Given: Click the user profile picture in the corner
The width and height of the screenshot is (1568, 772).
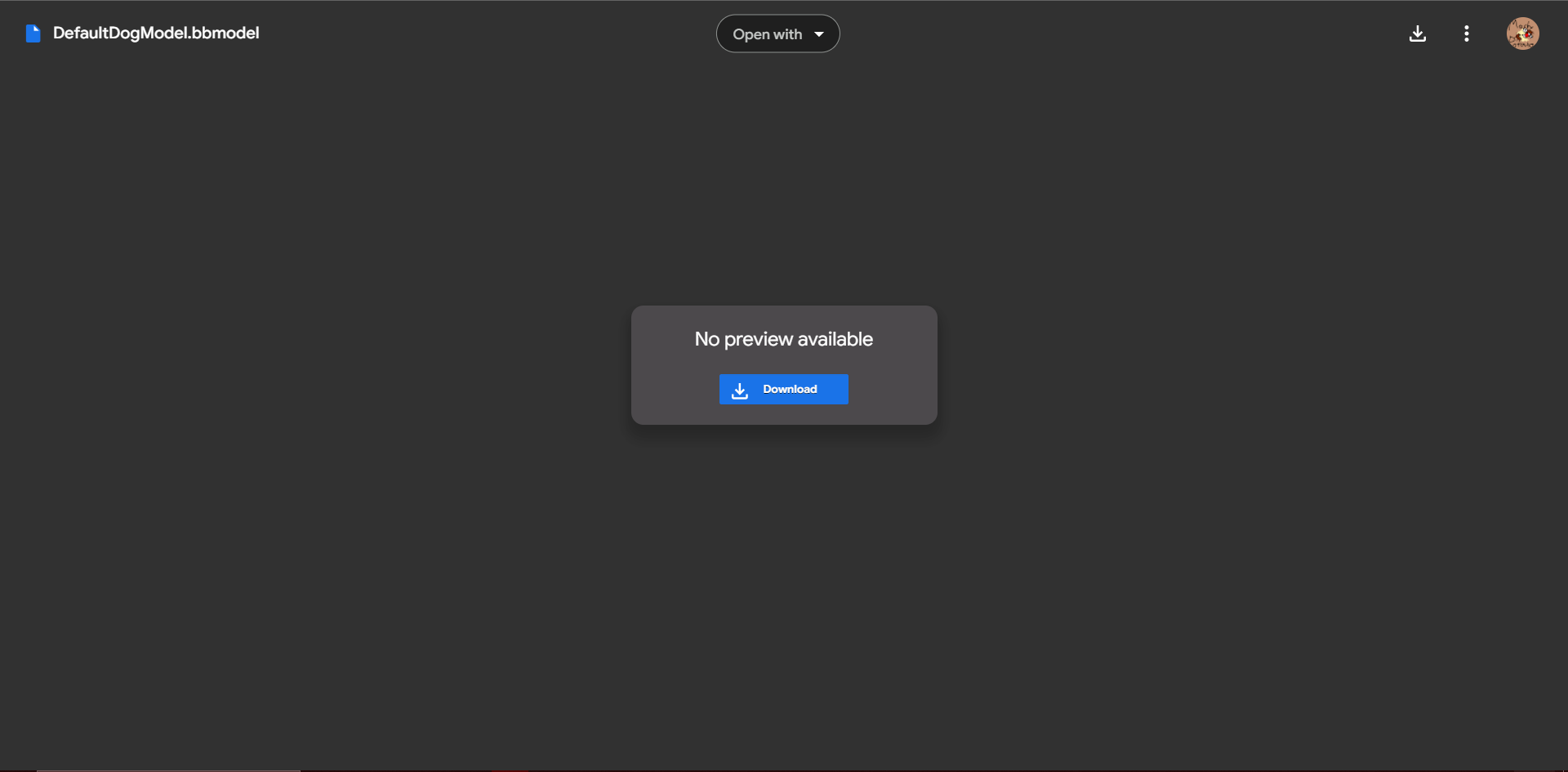Looking at the screenshot, I should (1522, 33).
